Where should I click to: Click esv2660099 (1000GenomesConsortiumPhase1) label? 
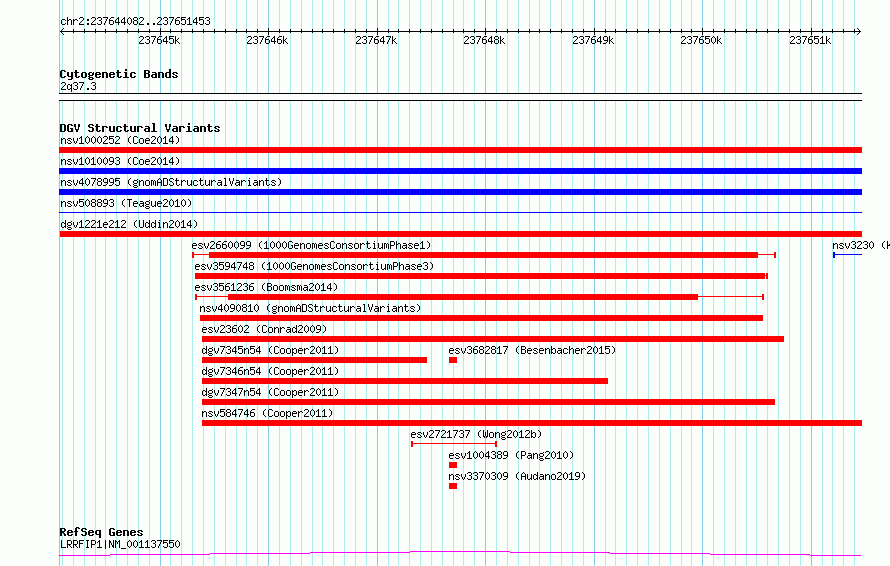point(311,245)
